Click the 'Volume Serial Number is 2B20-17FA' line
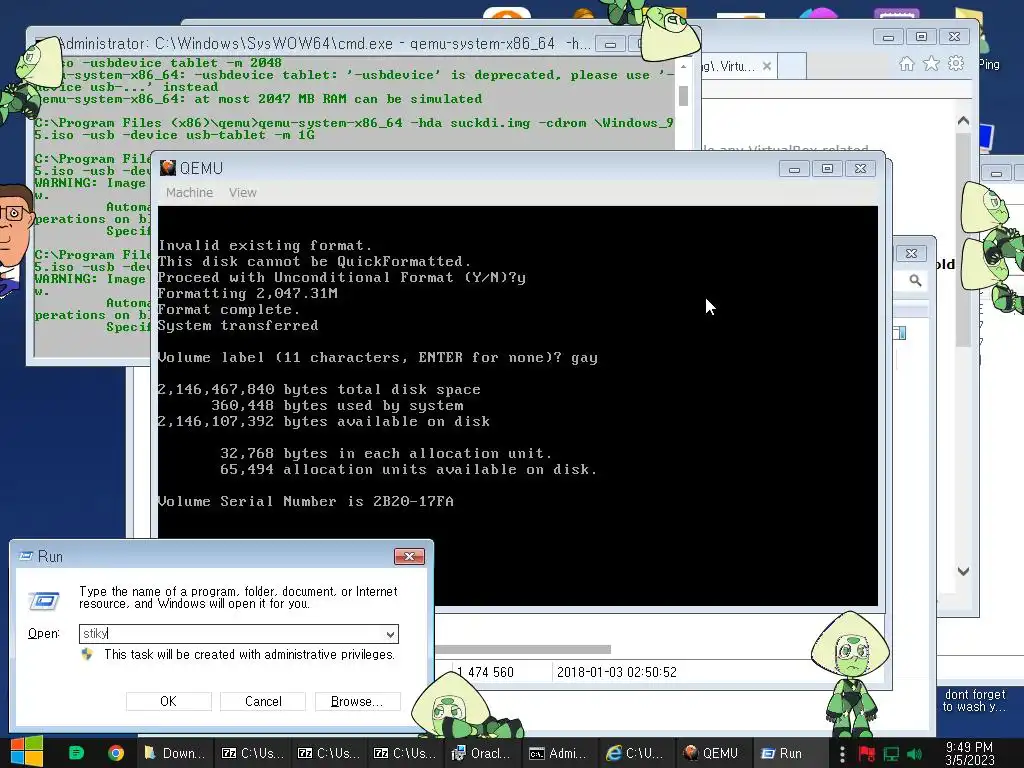 coord(306,501)
